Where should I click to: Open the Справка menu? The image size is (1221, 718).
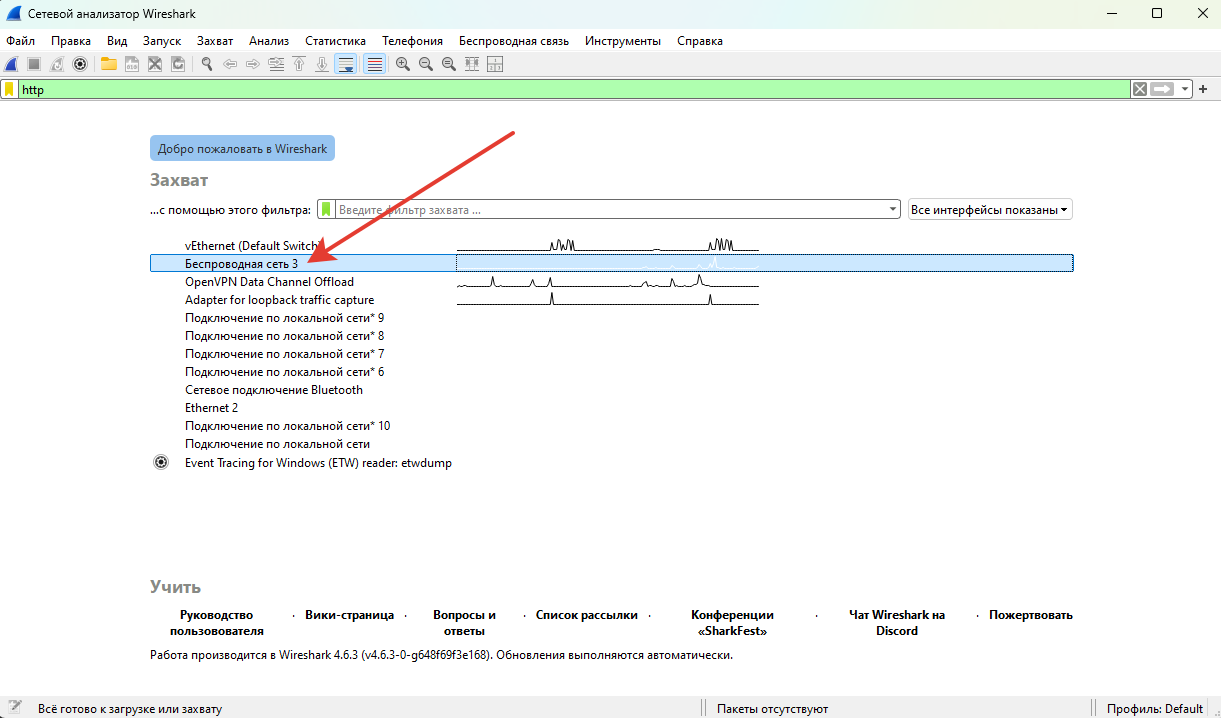pos(700,41)
